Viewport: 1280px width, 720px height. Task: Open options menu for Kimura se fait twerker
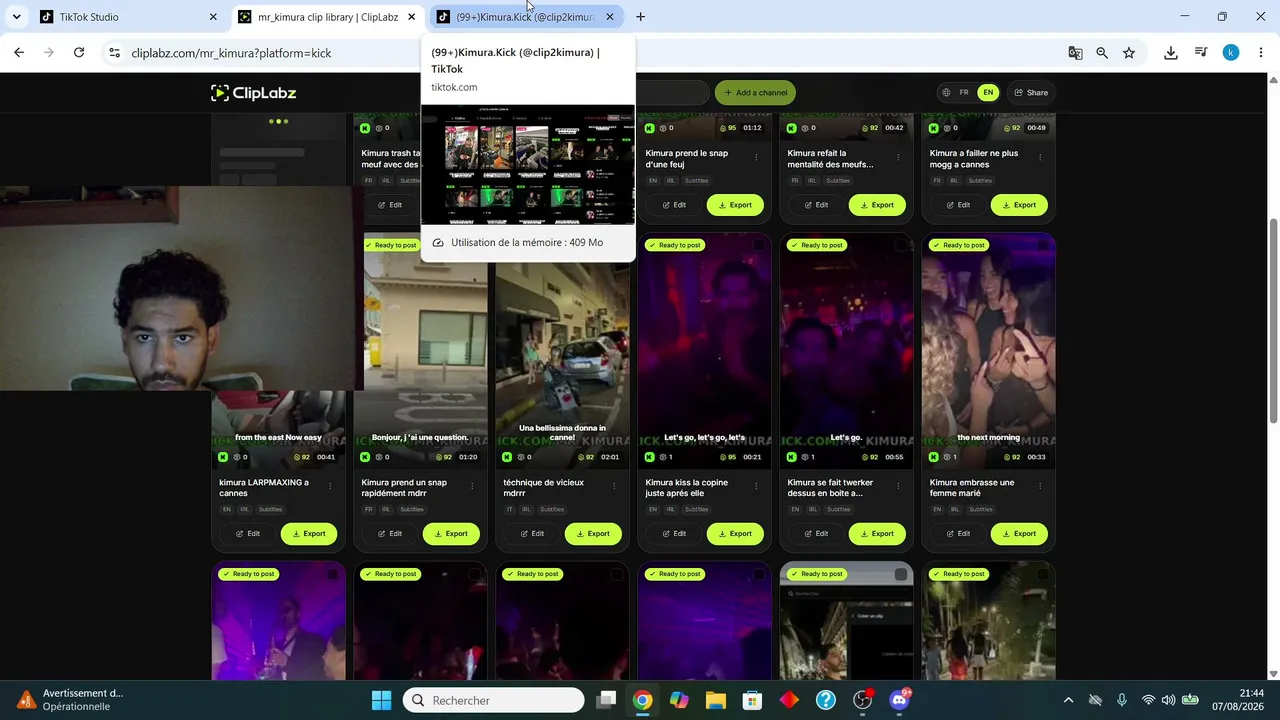click(x=898, y=486)
